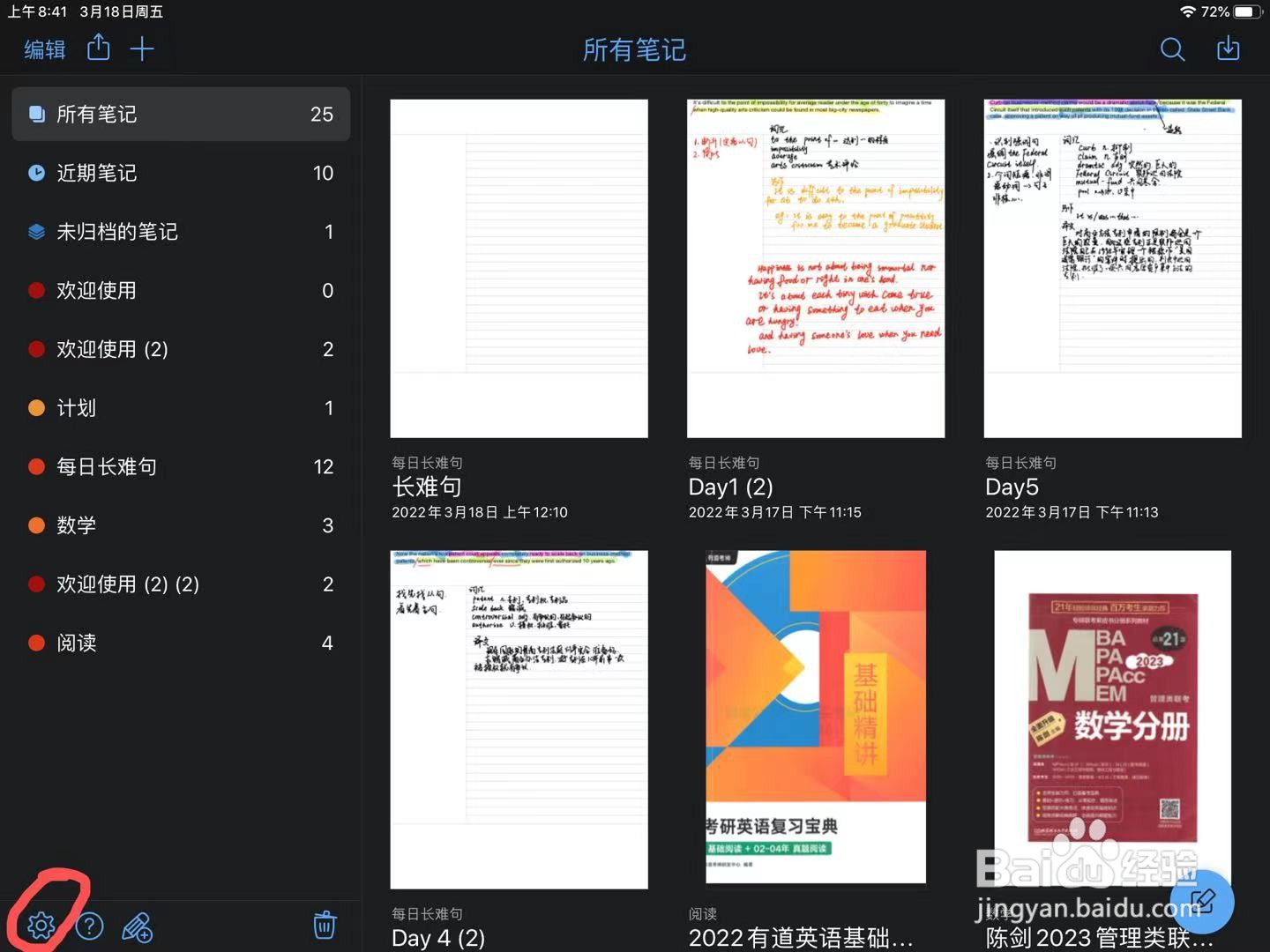The image size is (1270, 952).
Task: Tap the 编辑 edit button
Action: click(45, 49)
